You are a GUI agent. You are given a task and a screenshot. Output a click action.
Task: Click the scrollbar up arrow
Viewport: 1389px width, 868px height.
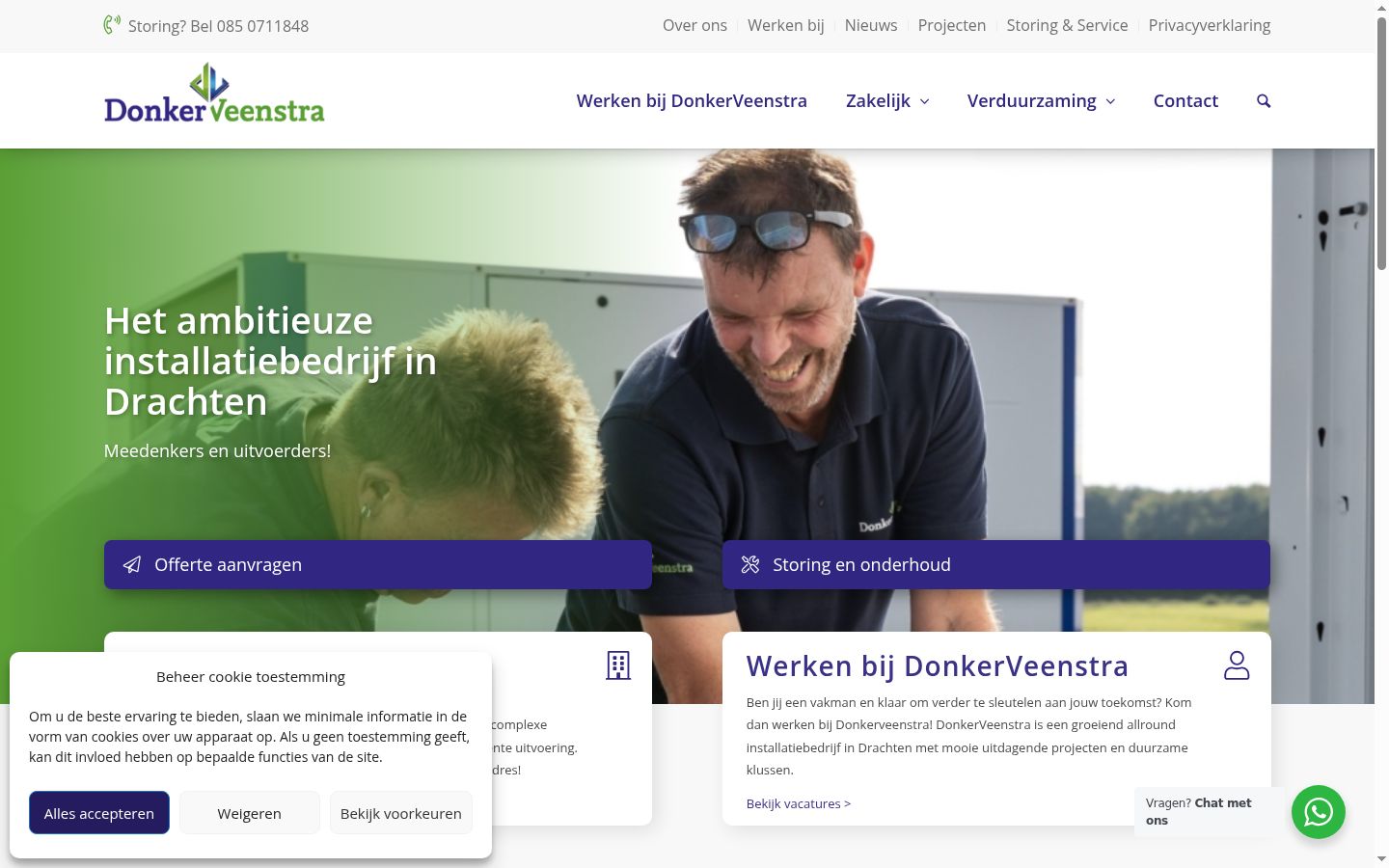1381,8
